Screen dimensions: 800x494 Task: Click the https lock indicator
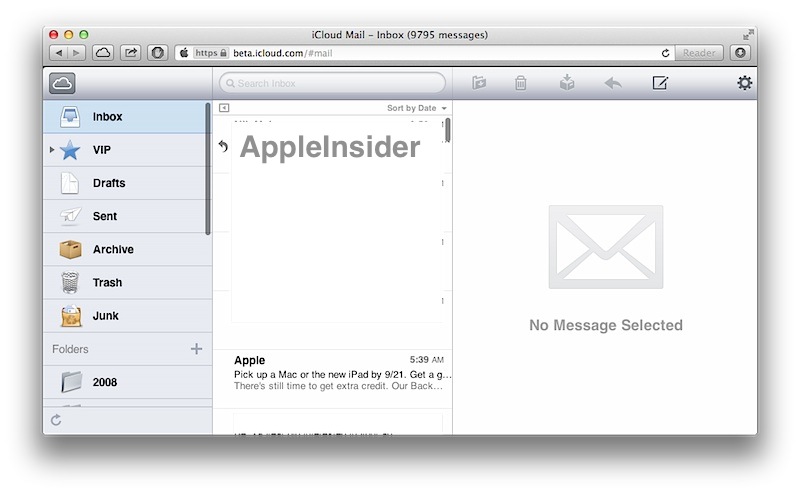click(211, 53)
